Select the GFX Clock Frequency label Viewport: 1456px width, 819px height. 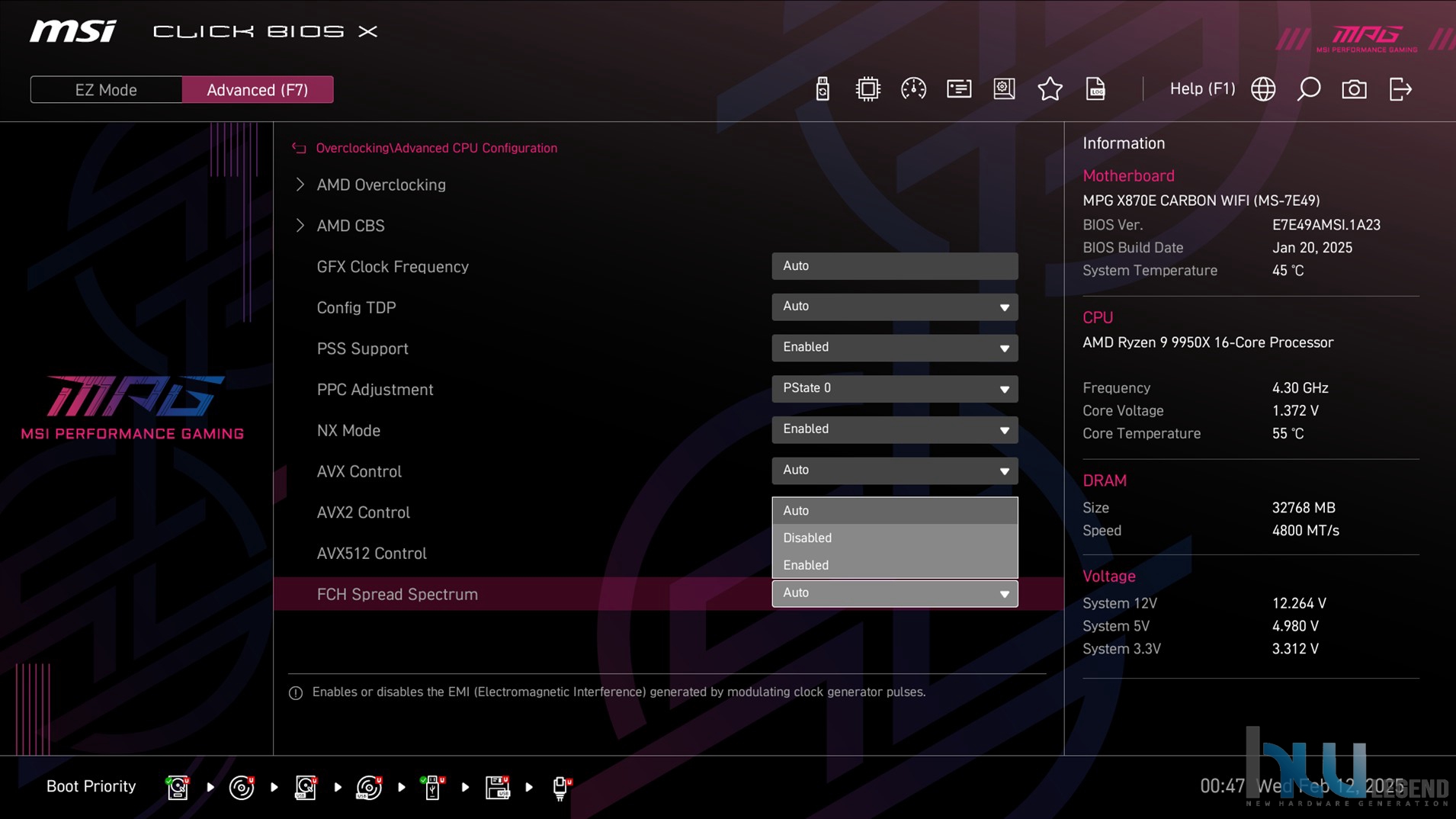click(x=393, y=267)
